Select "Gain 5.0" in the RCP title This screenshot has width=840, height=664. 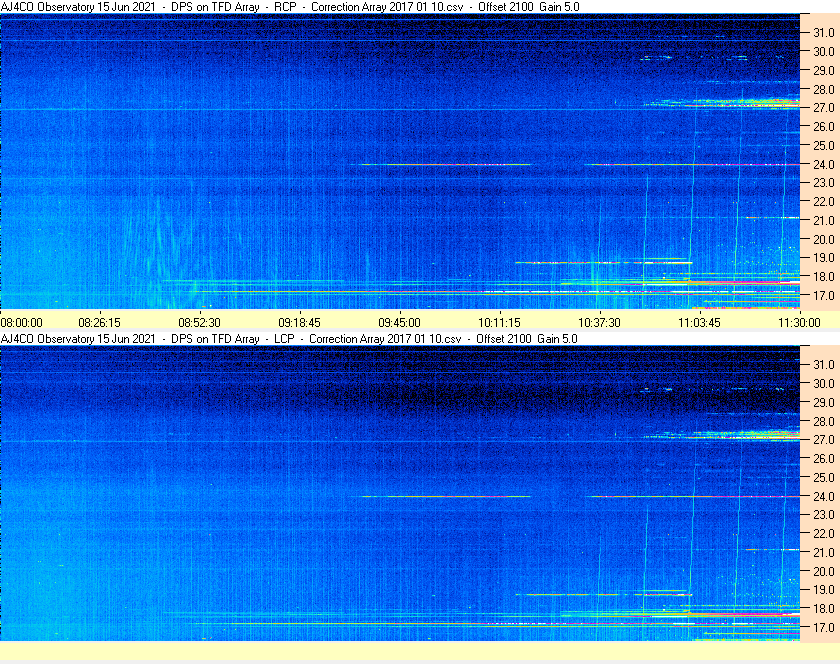pyautogui.click(x=560, y=7)
